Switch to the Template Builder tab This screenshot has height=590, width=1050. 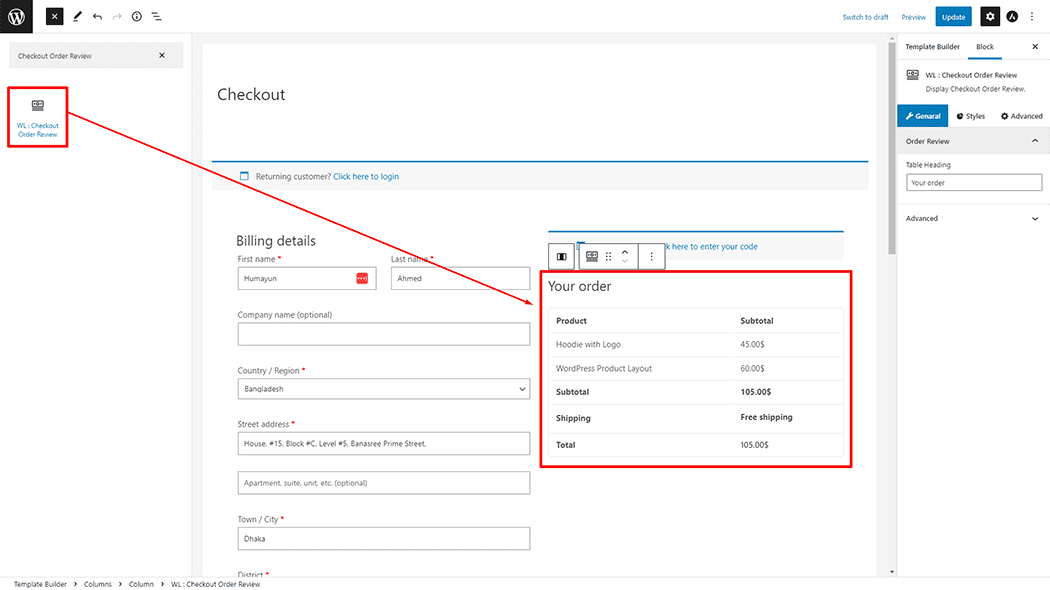click(932, 47)
